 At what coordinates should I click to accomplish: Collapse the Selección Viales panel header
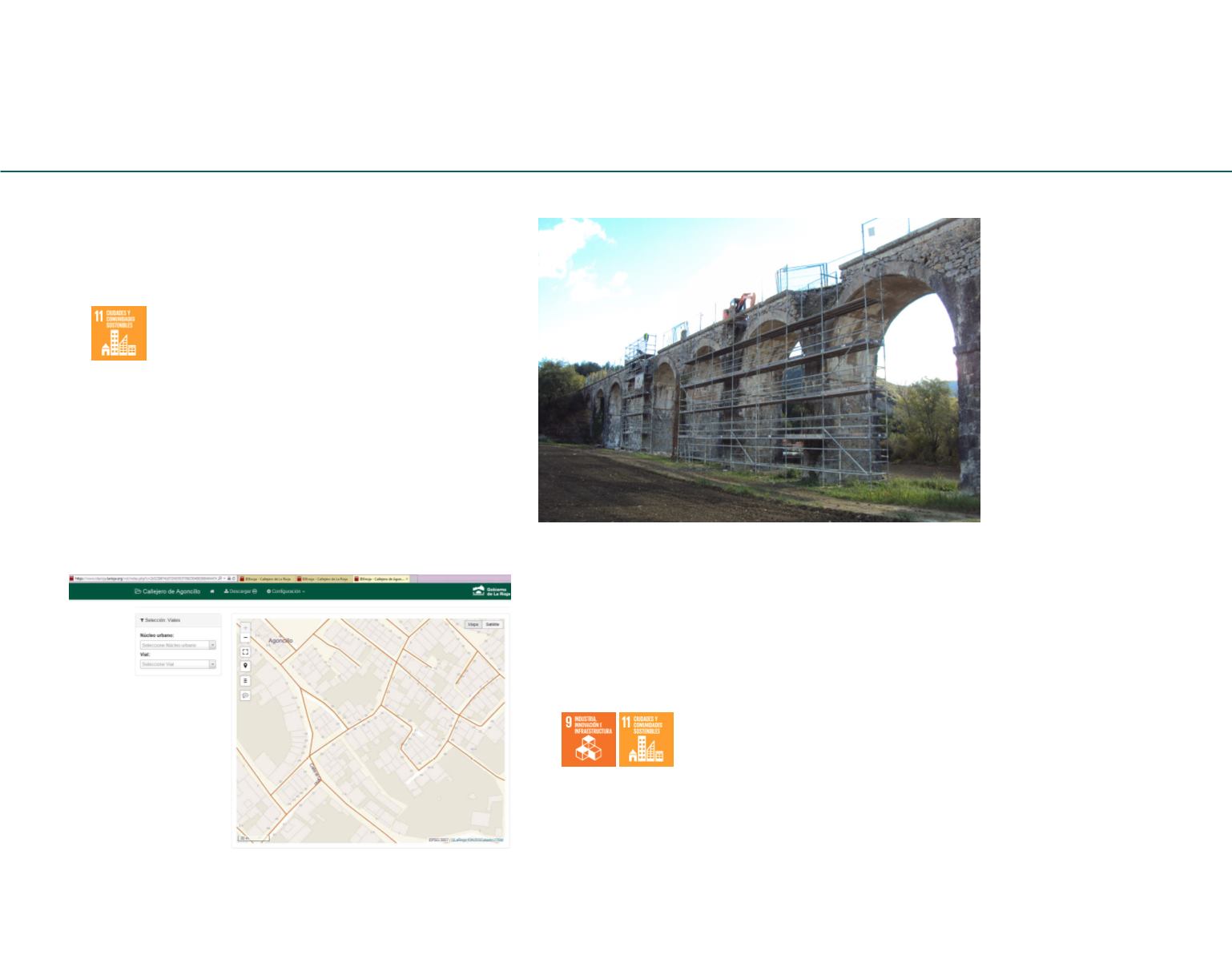[178, 620]
